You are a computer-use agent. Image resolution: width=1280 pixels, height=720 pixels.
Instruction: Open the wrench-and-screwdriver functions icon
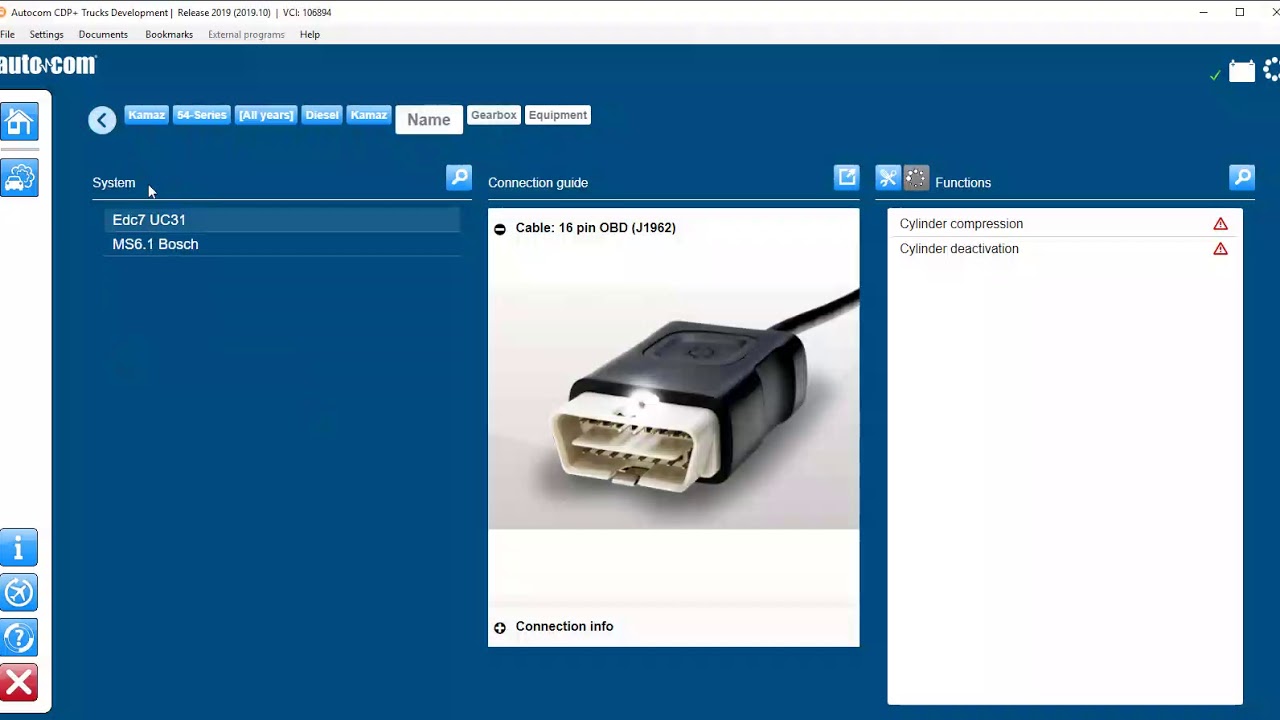[888, 178]
